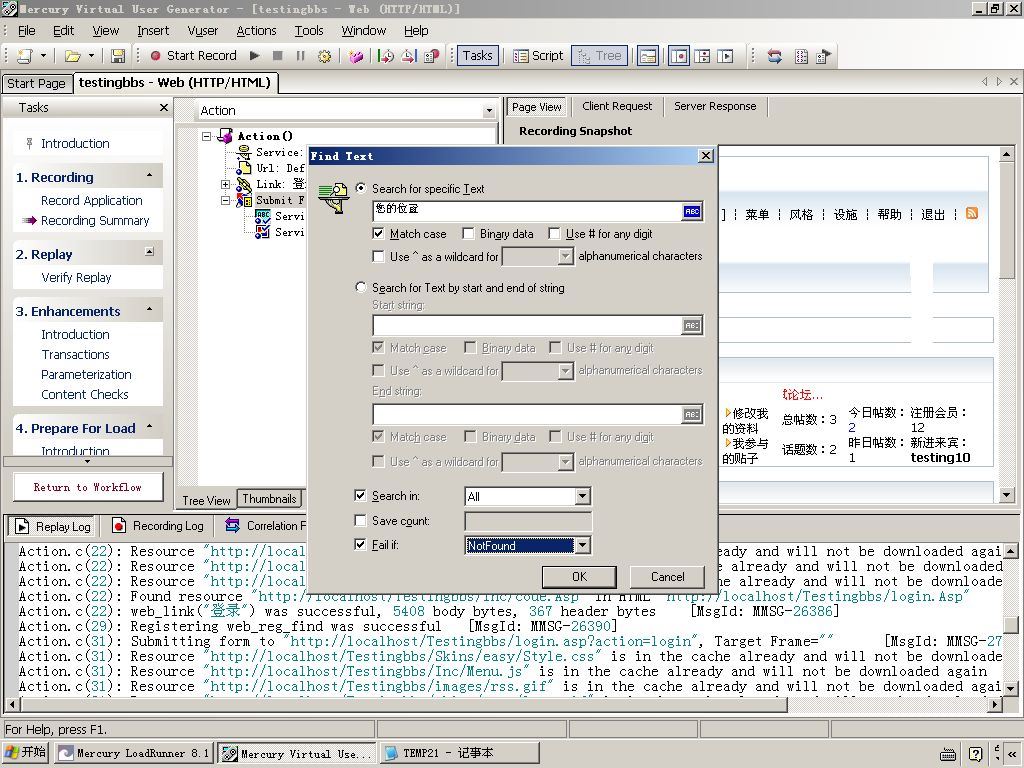Click the red-bar clock end transaction icon
Screen dimensions: 1024x768
pos(409,56)
